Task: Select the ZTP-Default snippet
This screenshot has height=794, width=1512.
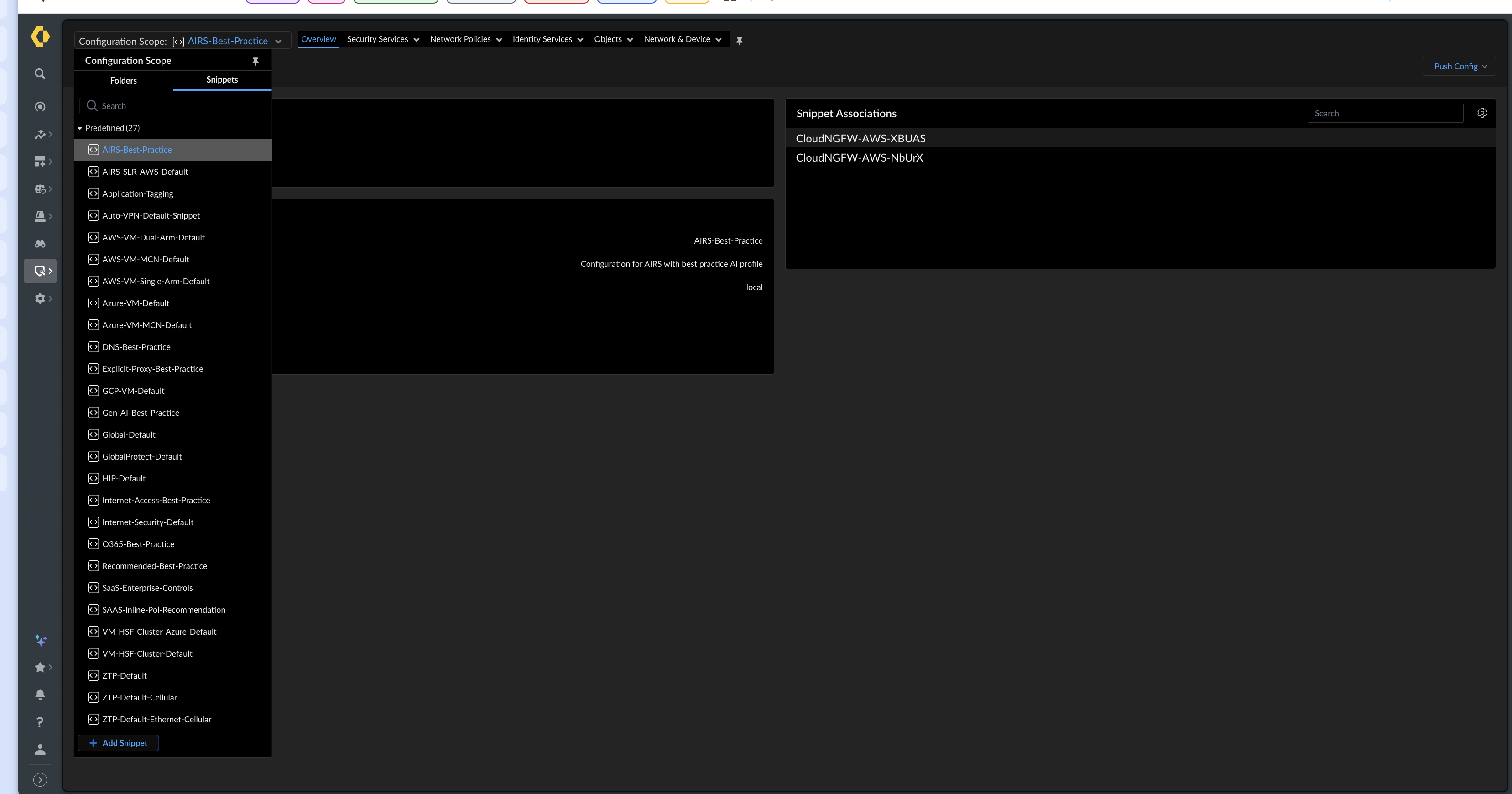Action: tap(173, 675)
